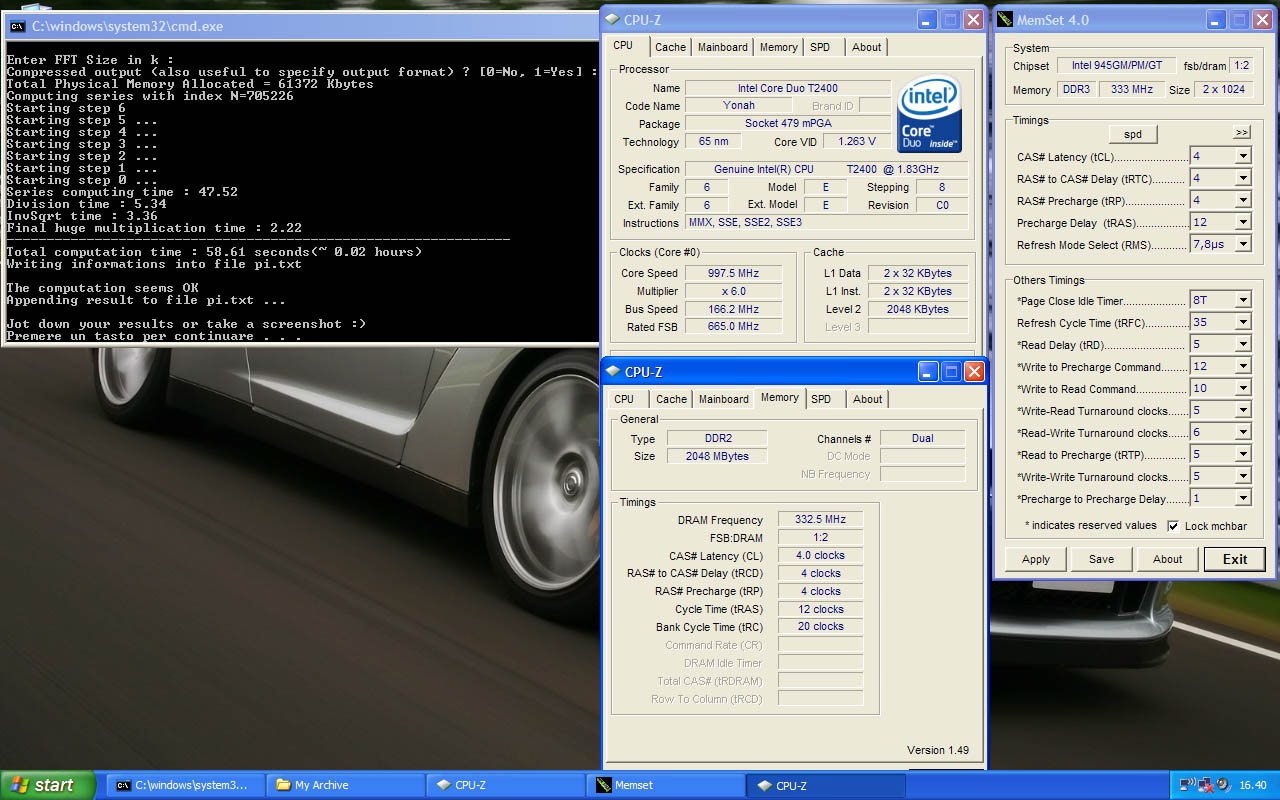Open the About tab in lower CPU-Z
Image resolution: width=1280 pixels, height=800 pixels.
[868, 399]
